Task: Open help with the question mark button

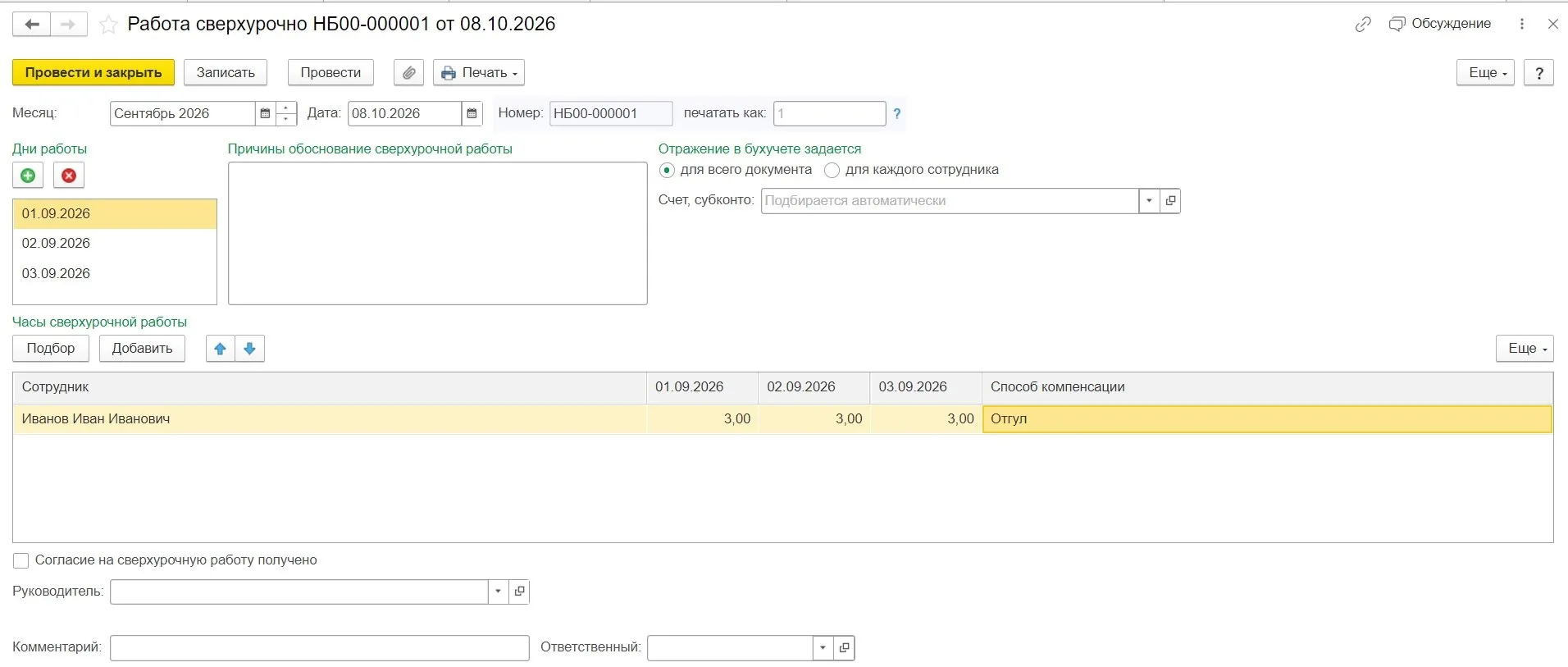Action: pos(1538,72)
